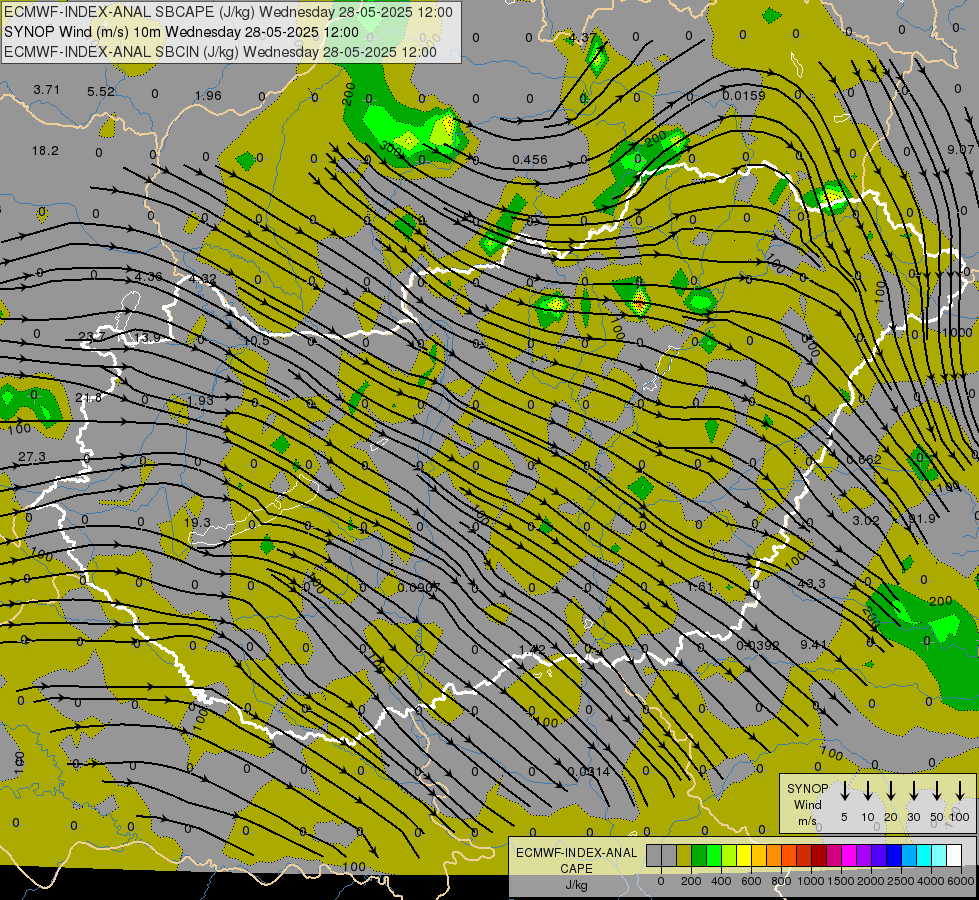Image resolution: width=979 pixels, height=900 pixels.
Task: Click the 3.71 value on the map
Action: click(x=46, y=89)
